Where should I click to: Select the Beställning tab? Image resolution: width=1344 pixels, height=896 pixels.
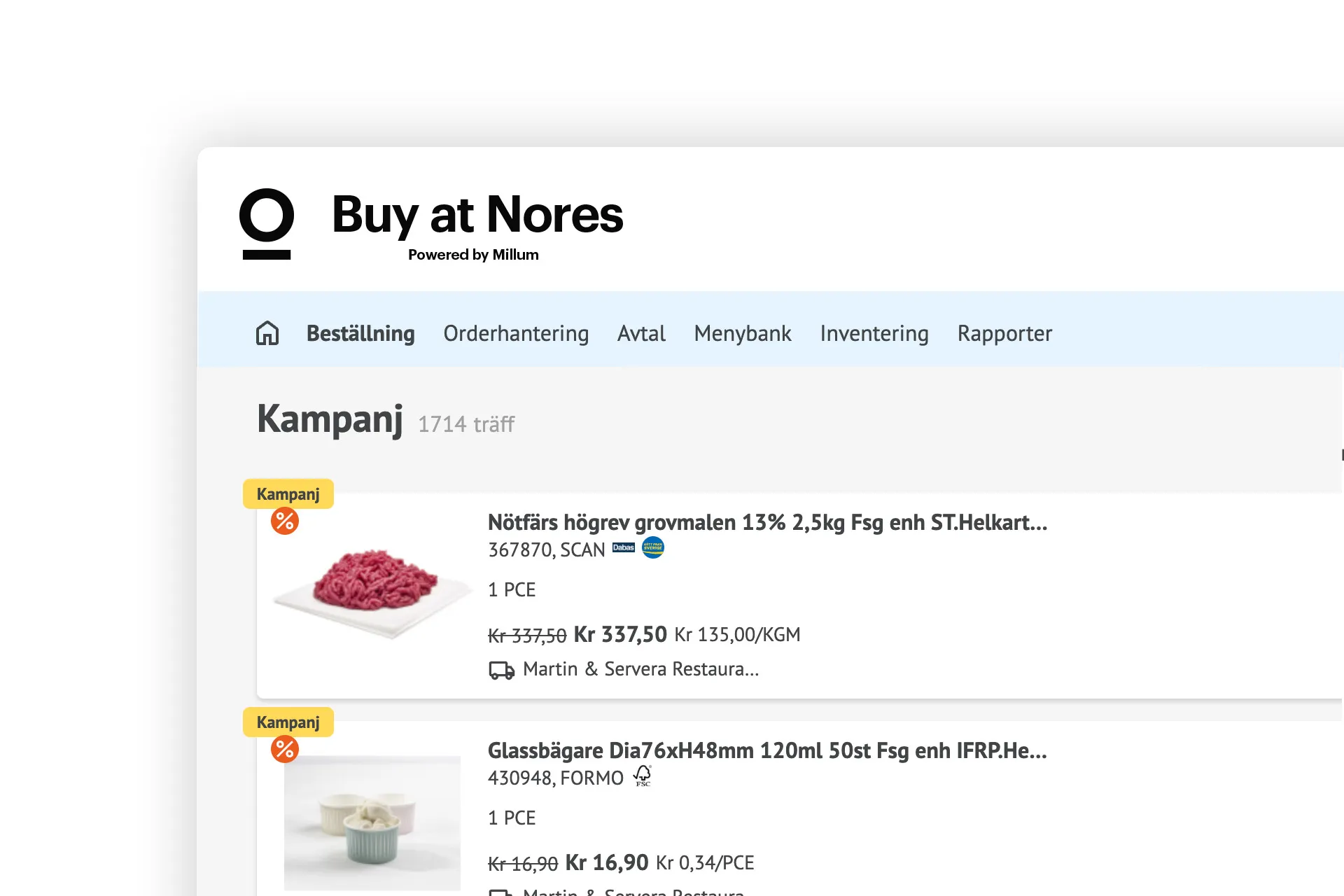coord(360,334)
